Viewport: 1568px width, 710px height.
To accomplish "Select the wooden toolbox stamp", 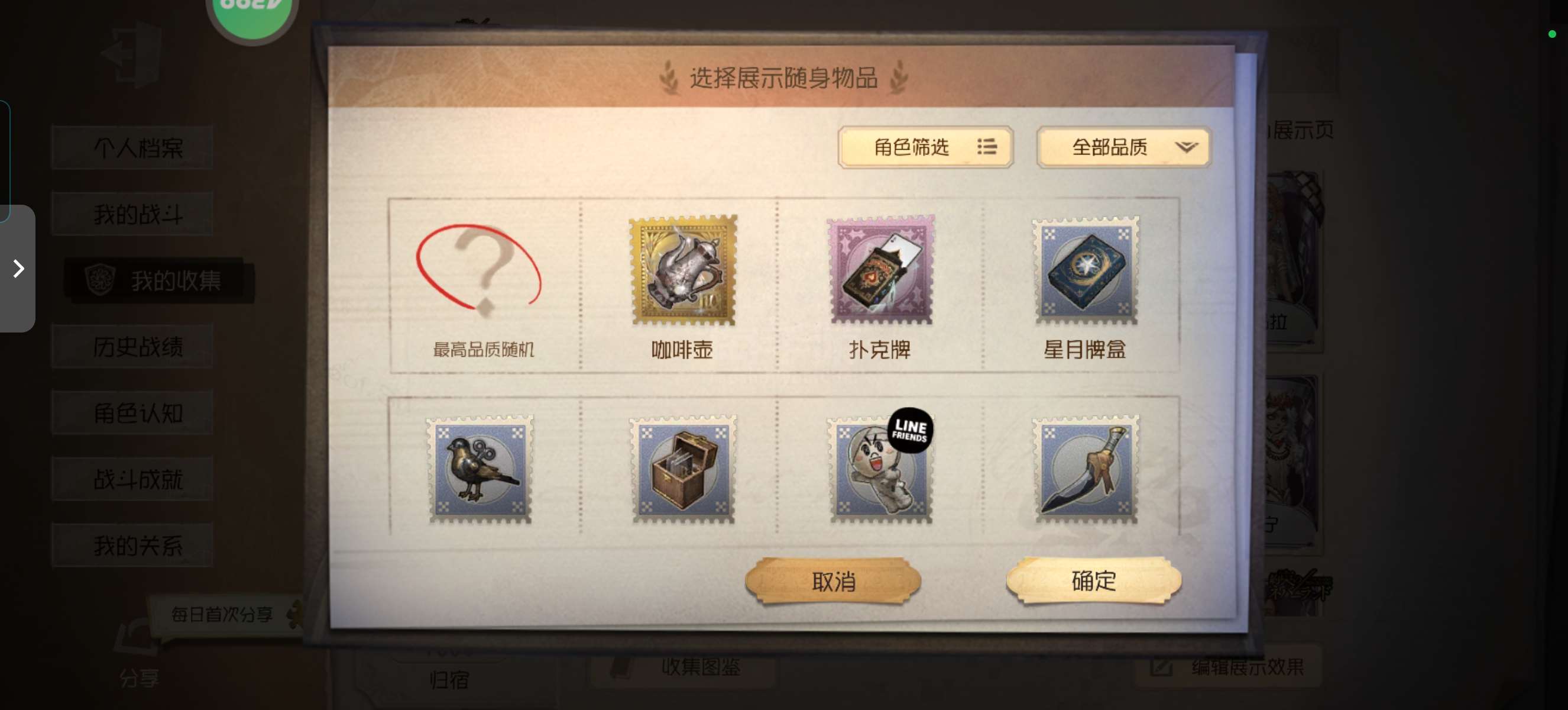I will coord(682,469).
